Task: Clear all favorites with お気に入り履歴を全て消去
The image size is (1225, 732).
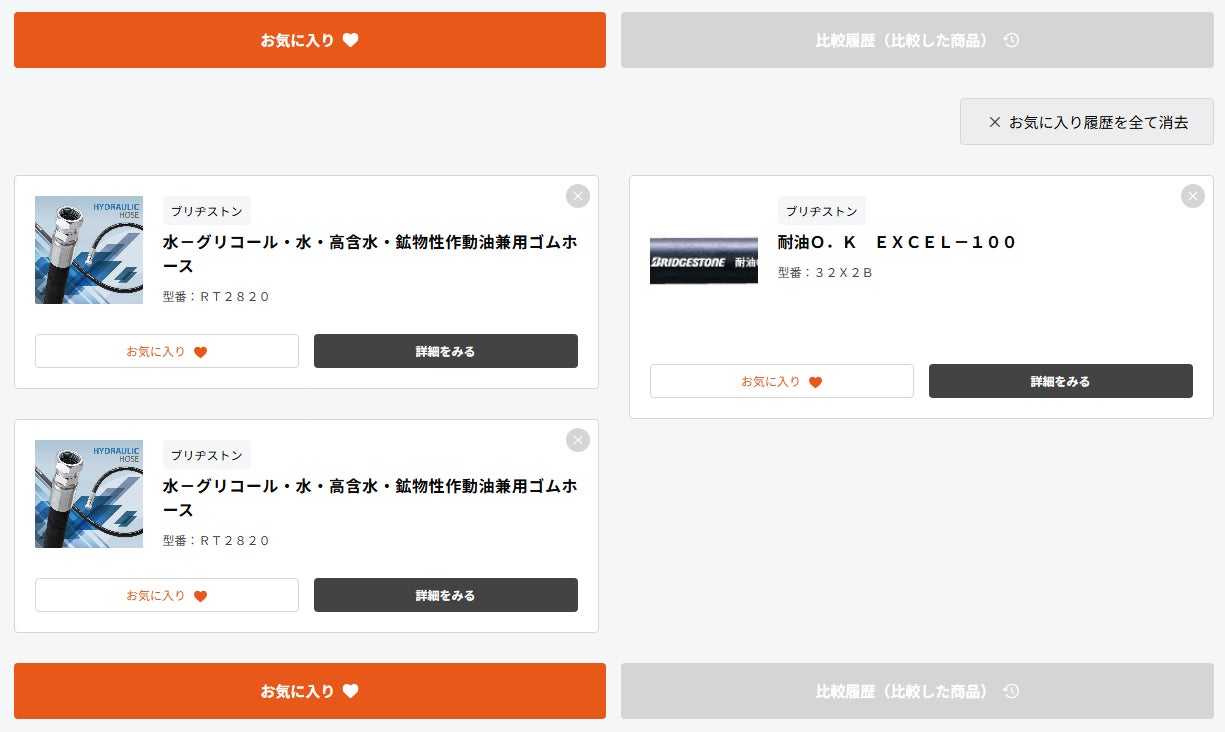Action: [x=1087, y=122]
